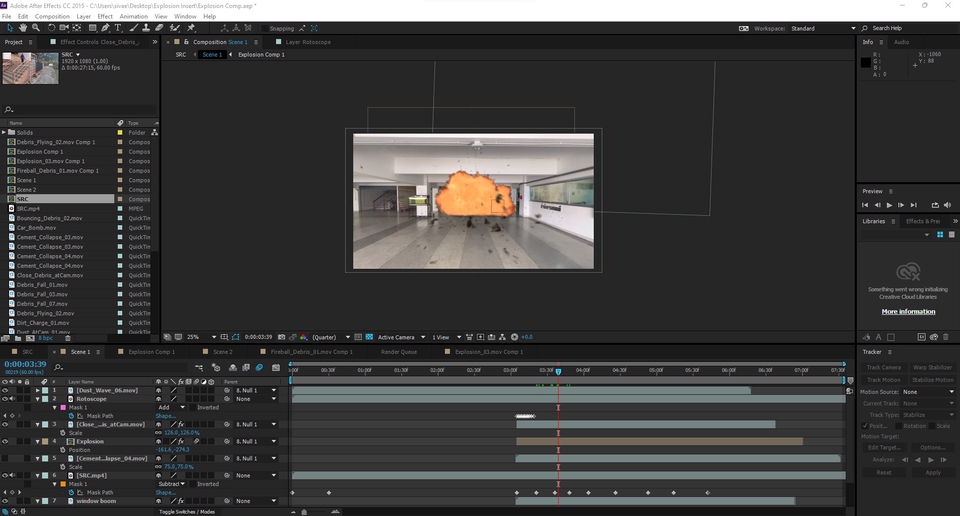Select the Rotation tool
The image size is (960, 516).
click(51, 28)
